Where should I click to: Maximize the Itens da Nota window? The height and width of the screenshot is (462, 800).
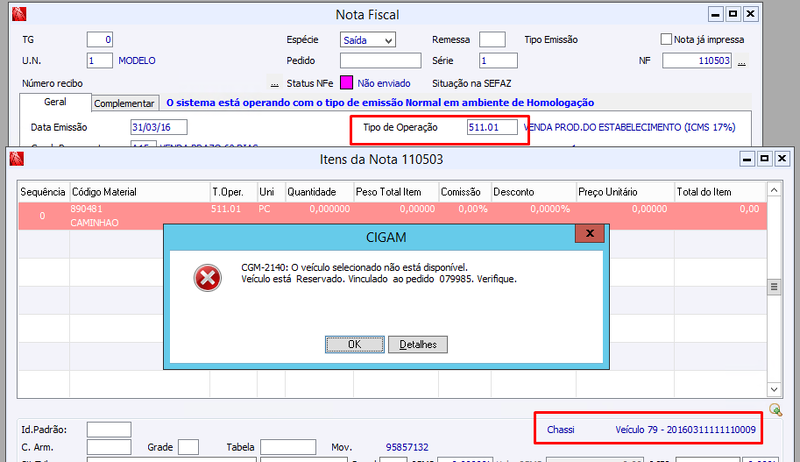pos(764,159)
